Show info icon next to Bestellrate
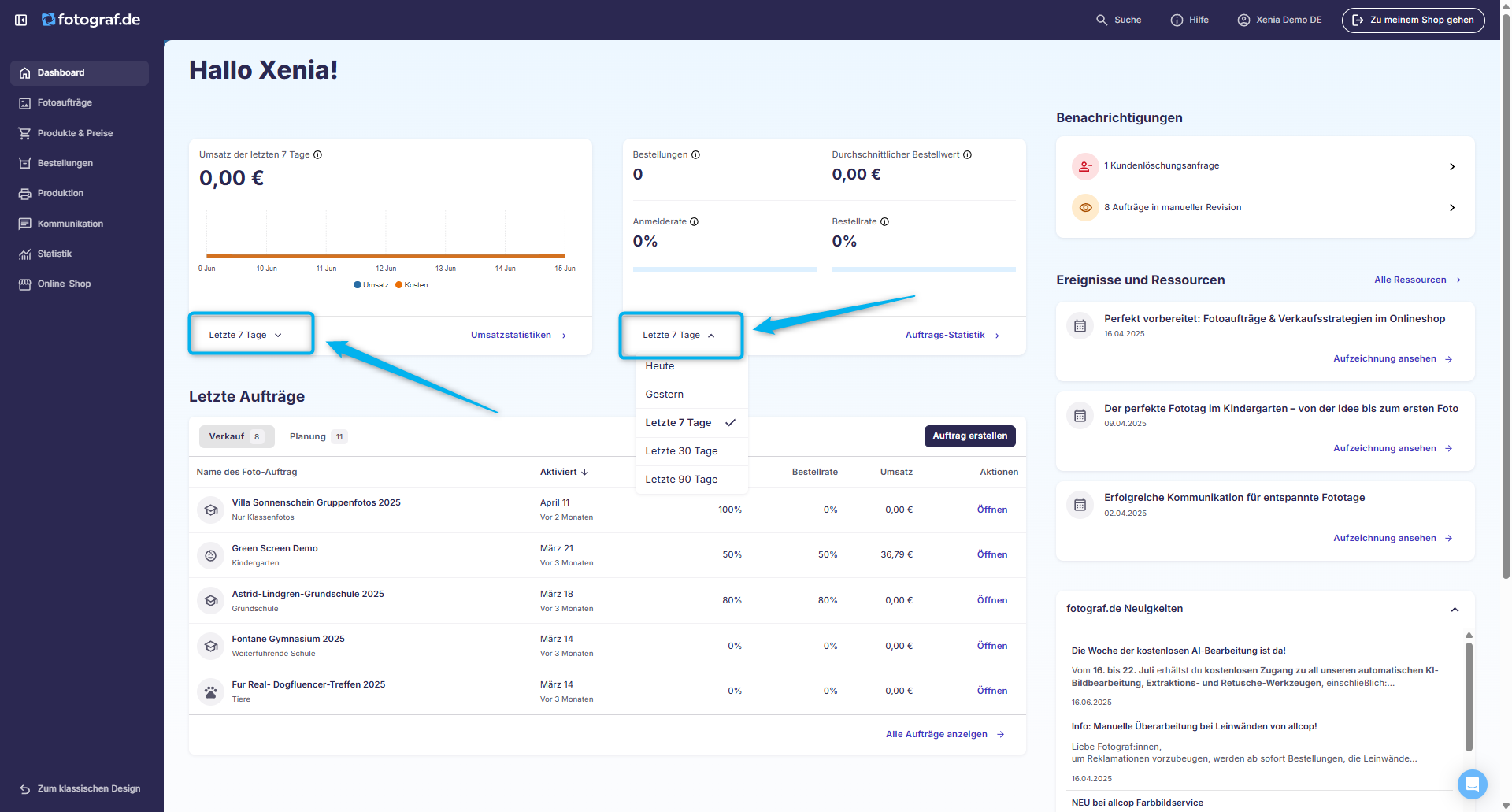 884,221
